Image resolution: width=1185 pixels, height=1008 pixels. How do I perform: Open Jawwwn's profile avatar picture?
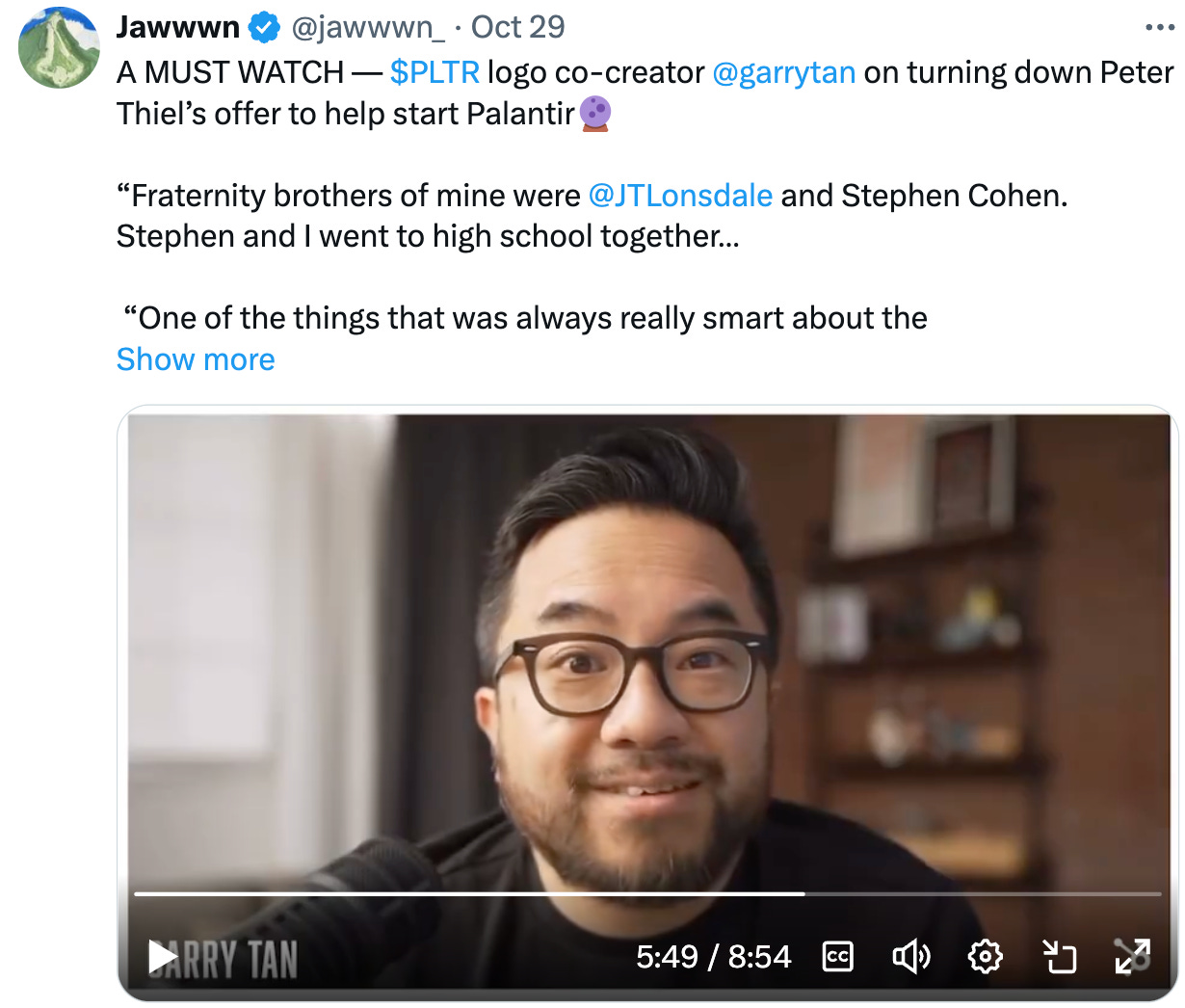pyautogui.click(x=60, y=47)
